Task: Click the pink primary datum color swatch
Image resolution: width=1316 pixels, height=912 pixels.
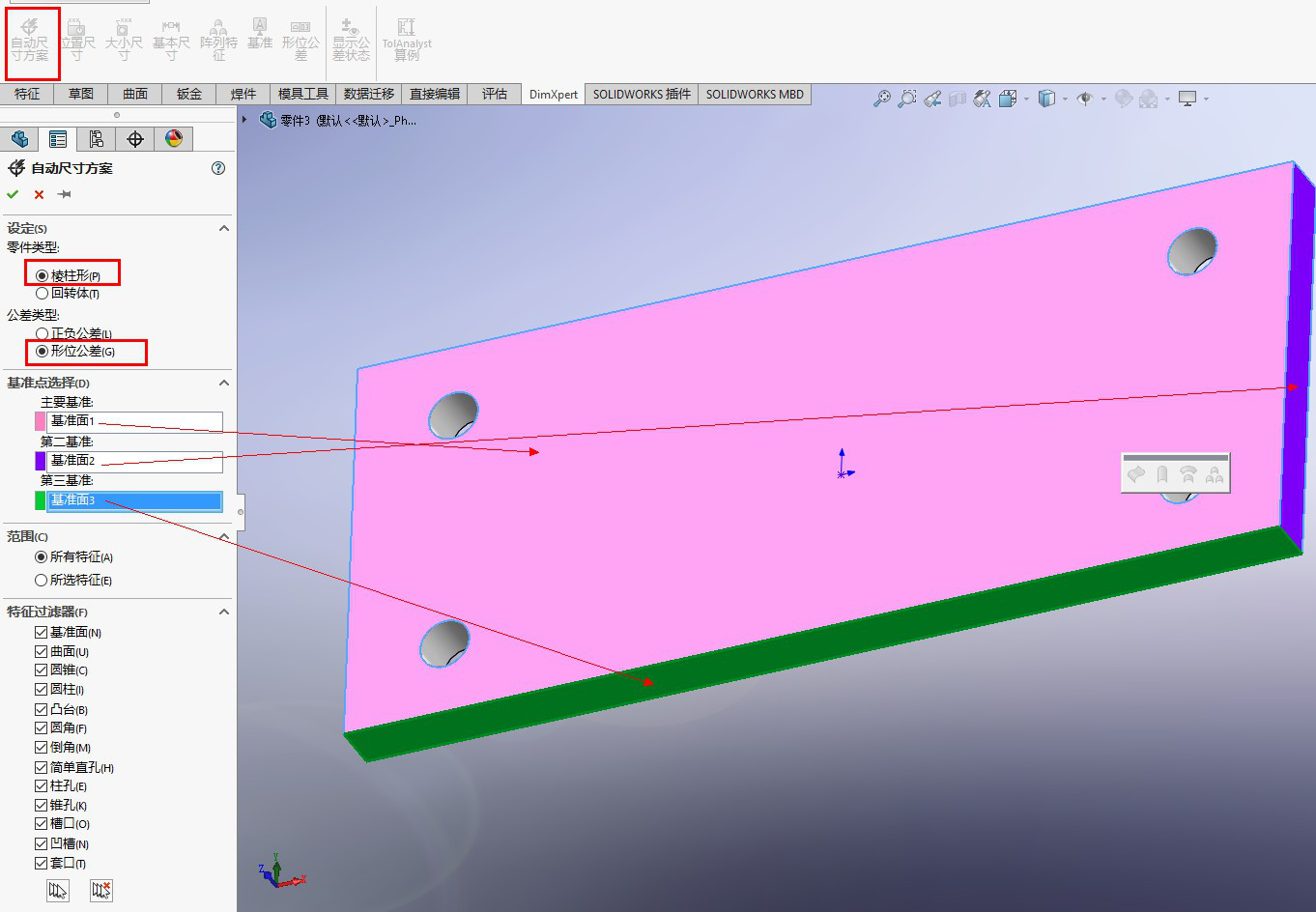Action: [40, 421]
